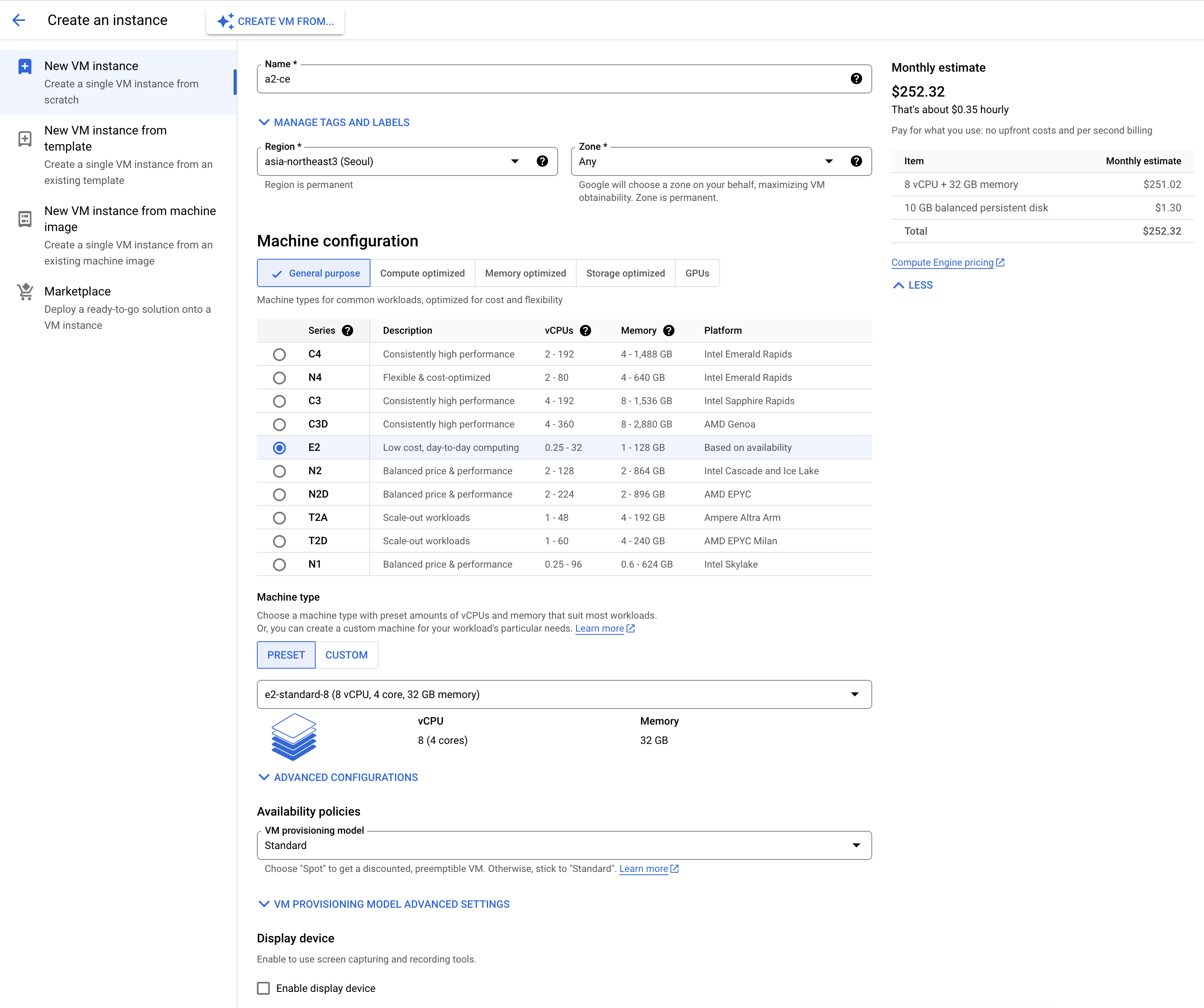Click the Memory column help icon
This screenshot has width=1204, height=1008.
click(x=668, y=330)
